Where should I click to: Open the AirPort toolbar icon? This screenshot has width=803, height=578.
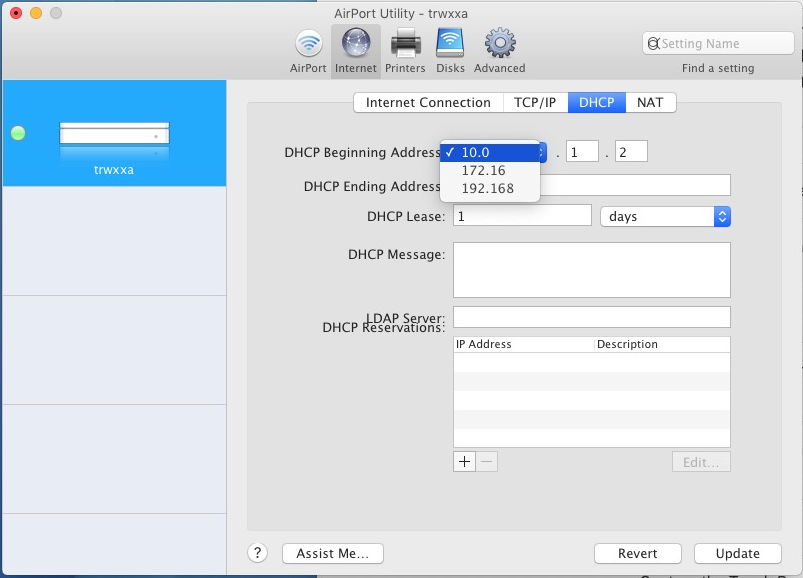click(x=308, y=45)
